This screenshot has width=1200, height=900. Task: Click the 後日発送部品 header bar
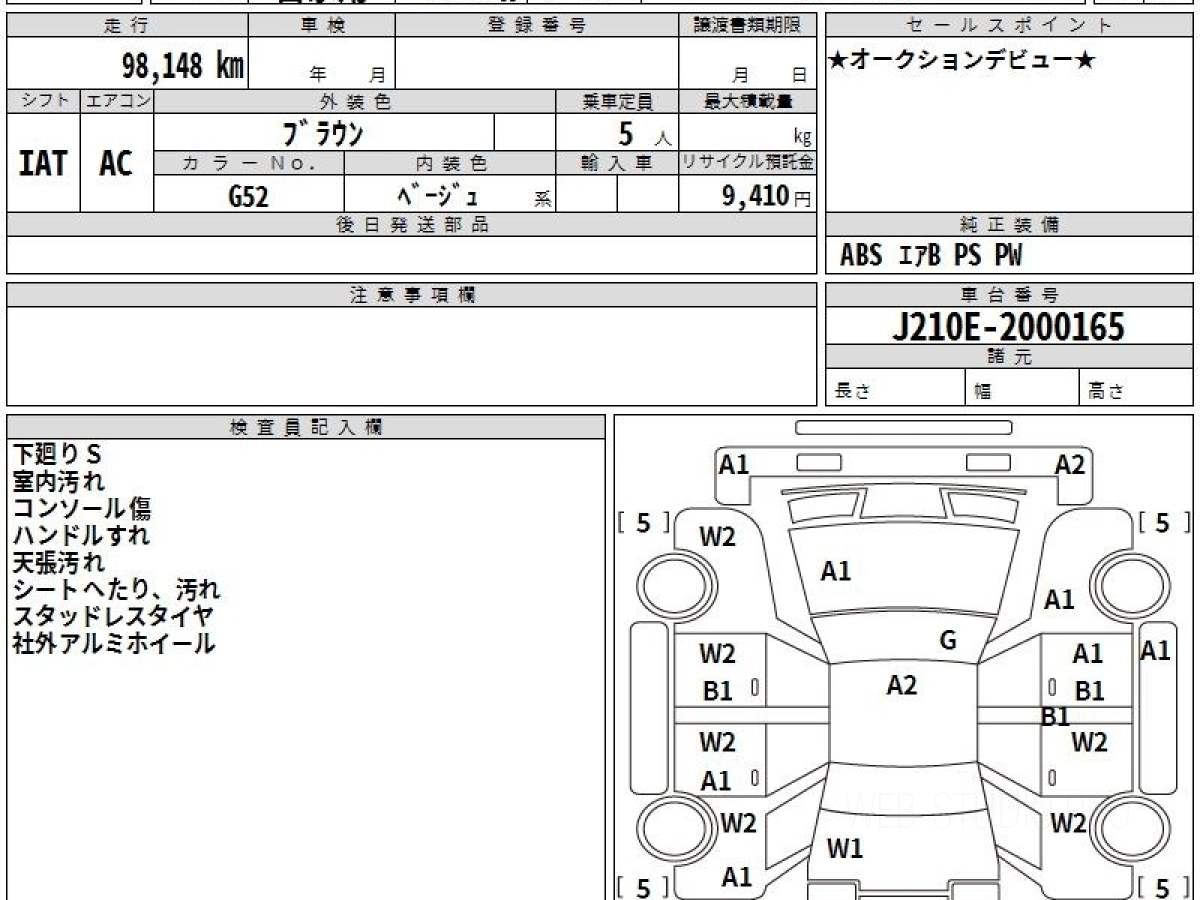tap(412, 225)
